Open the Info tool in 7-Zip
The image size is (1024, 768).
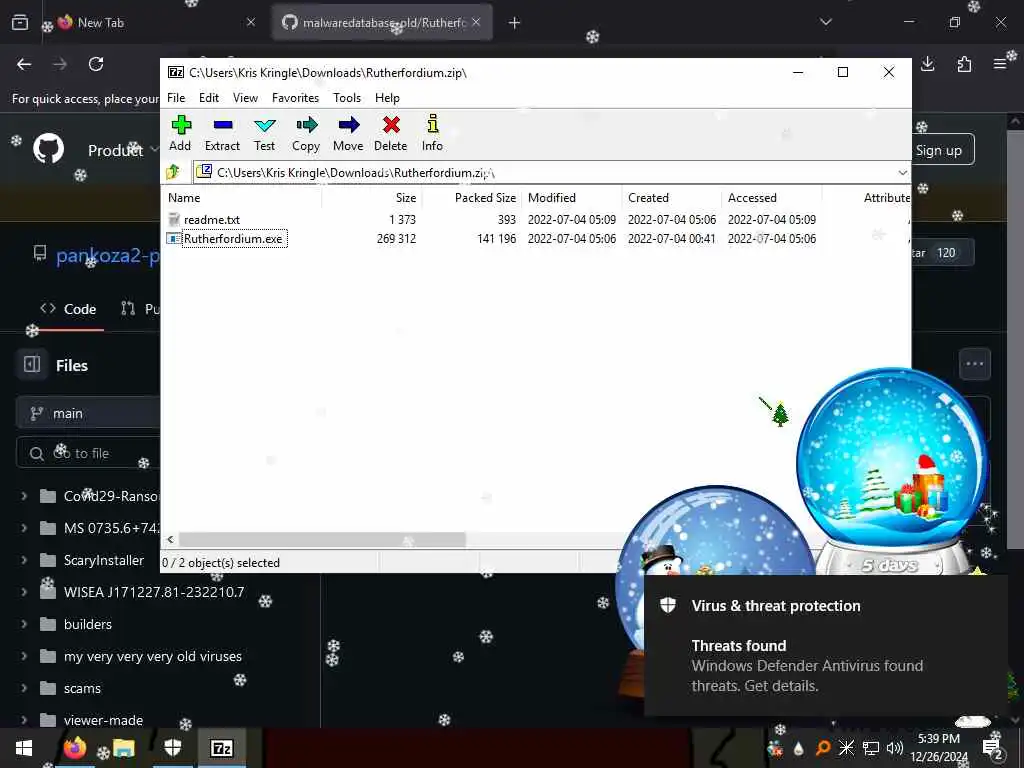pos(432,133)
